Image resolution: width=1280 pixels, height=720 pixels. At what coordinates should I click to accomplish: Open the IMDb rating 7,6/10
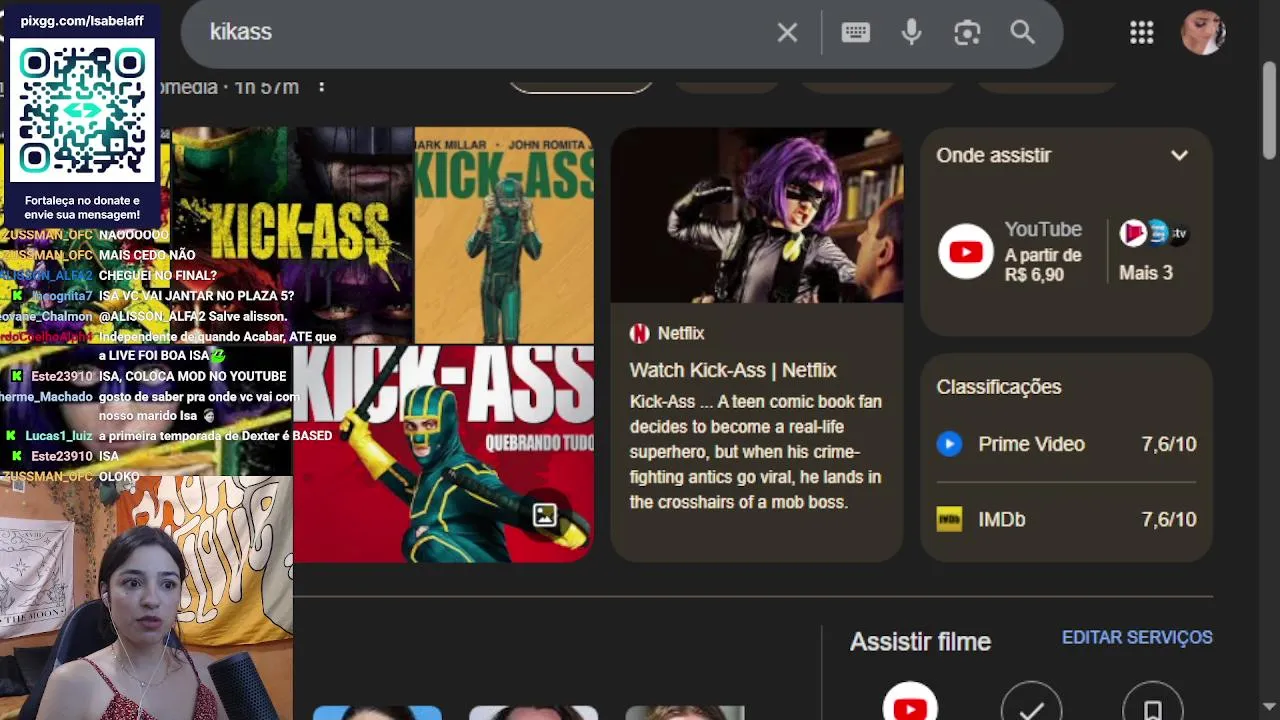pyautogui.click(x=1066, y=519)
